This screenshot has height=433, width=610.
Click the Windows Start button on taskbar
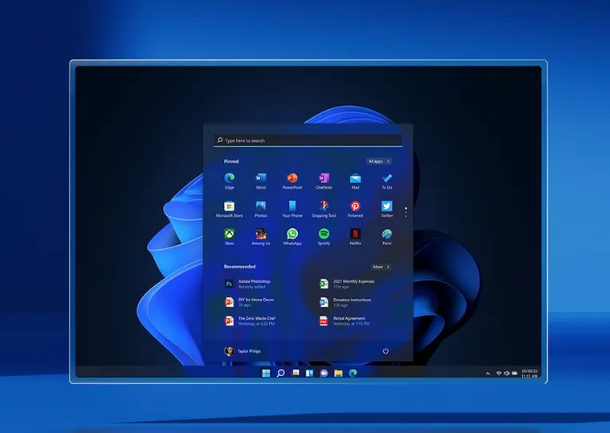tap(266, 373)
